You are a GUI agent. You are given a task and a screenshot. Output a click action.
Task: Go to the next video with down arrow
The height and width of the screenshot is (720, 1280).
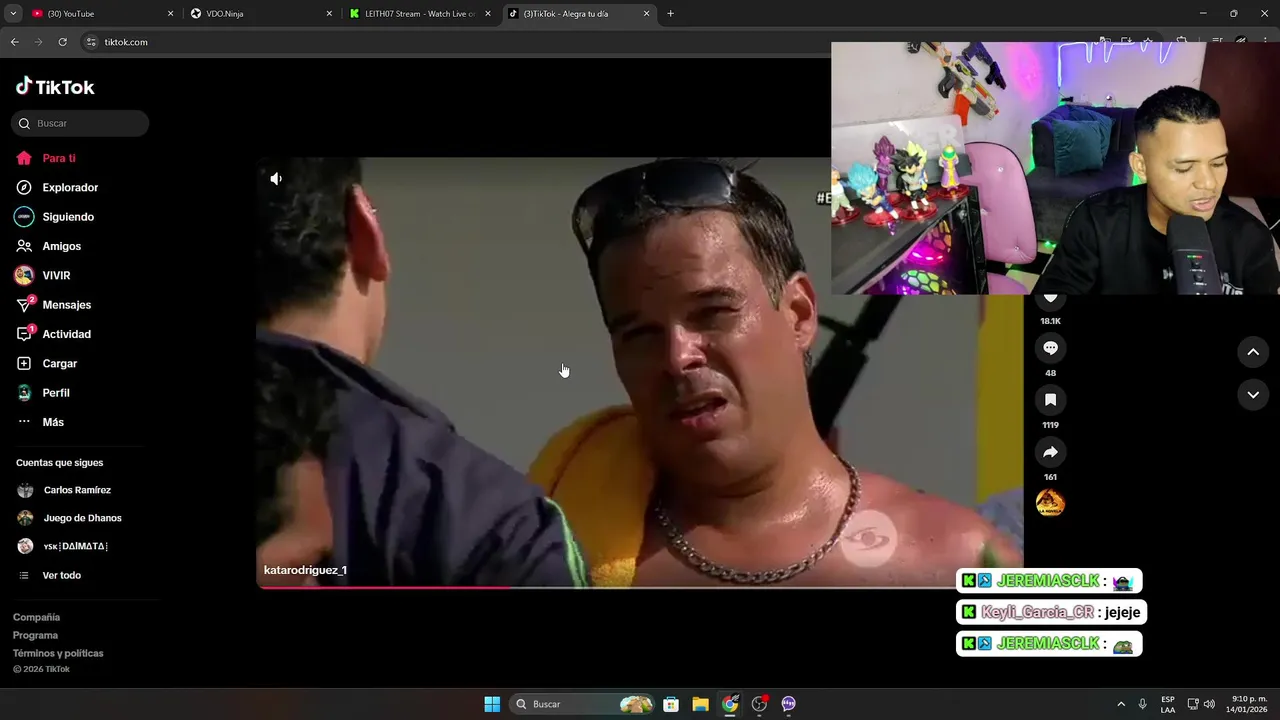[x=1253, y=395]
